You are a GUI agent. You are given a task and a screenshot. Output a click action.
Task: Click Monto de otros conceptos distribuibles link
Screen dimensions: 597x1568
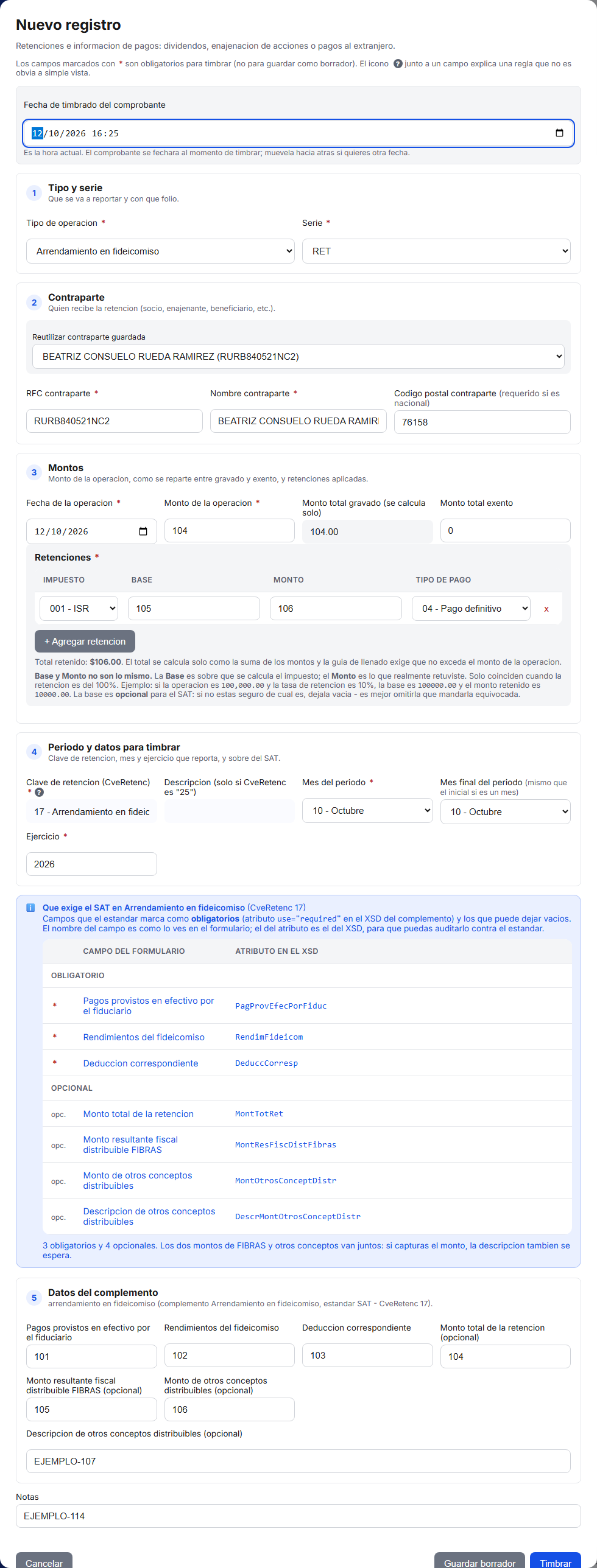coord(138,1181)
